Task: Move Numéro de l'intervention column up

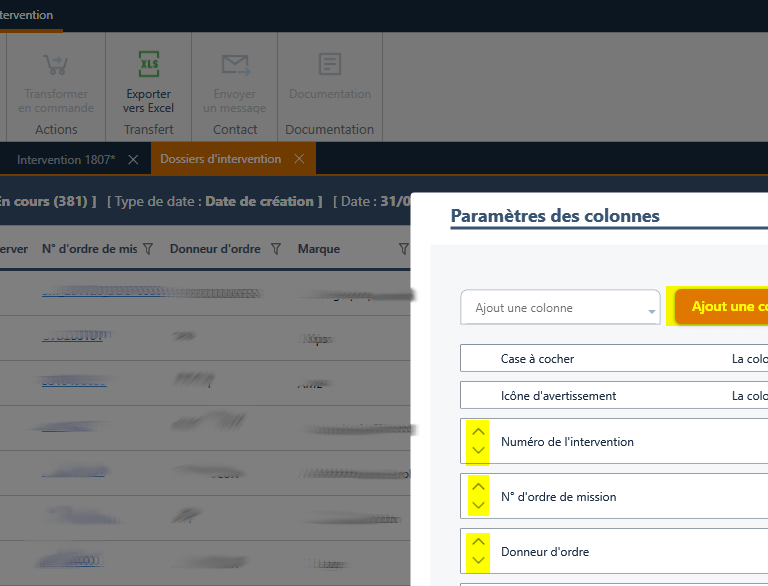Action: pos(478,432)
